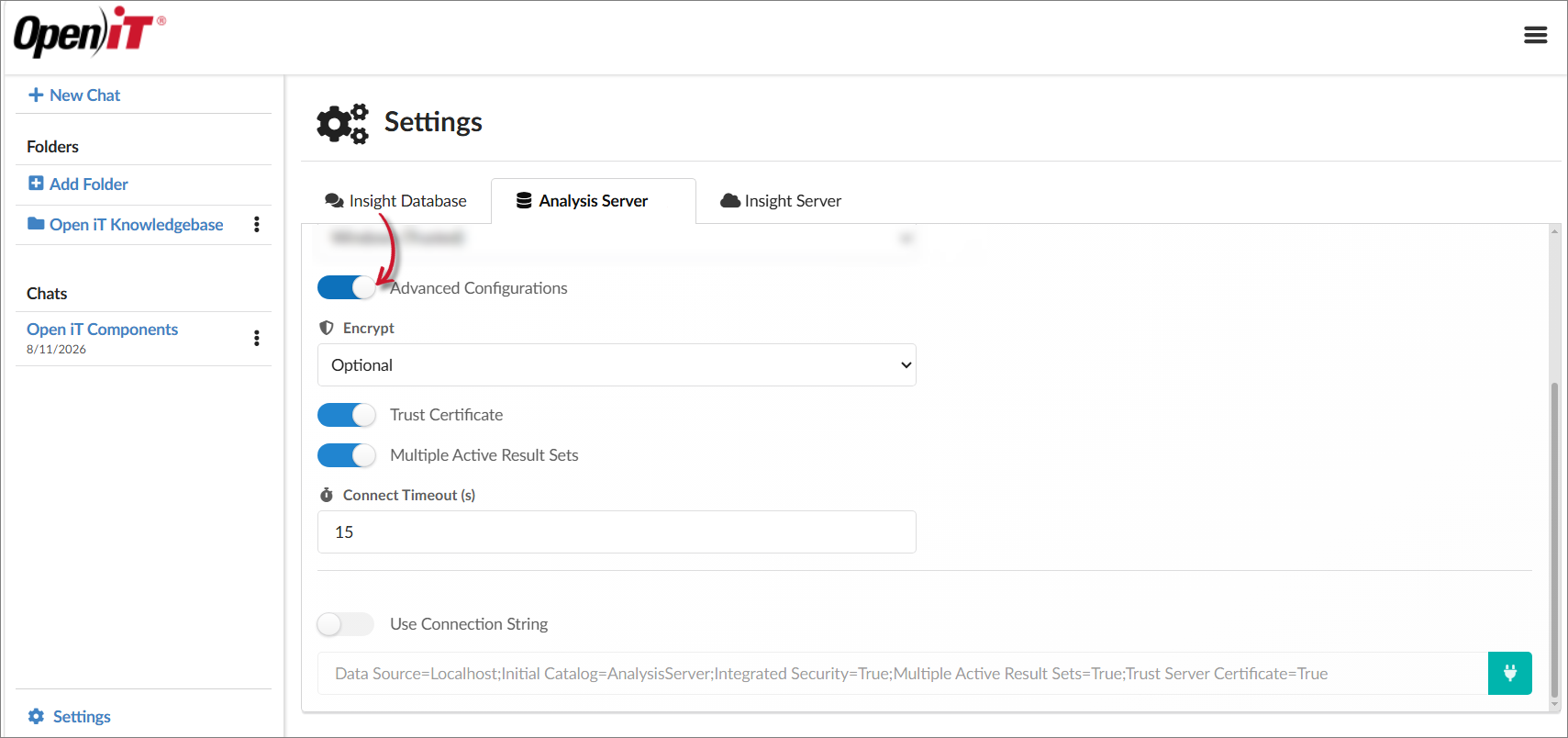The height and width of the screenshot is (738, 1568).
Task: Switch to the Insight Server tab
Action: pyautogui.click(x=781, y=200)
